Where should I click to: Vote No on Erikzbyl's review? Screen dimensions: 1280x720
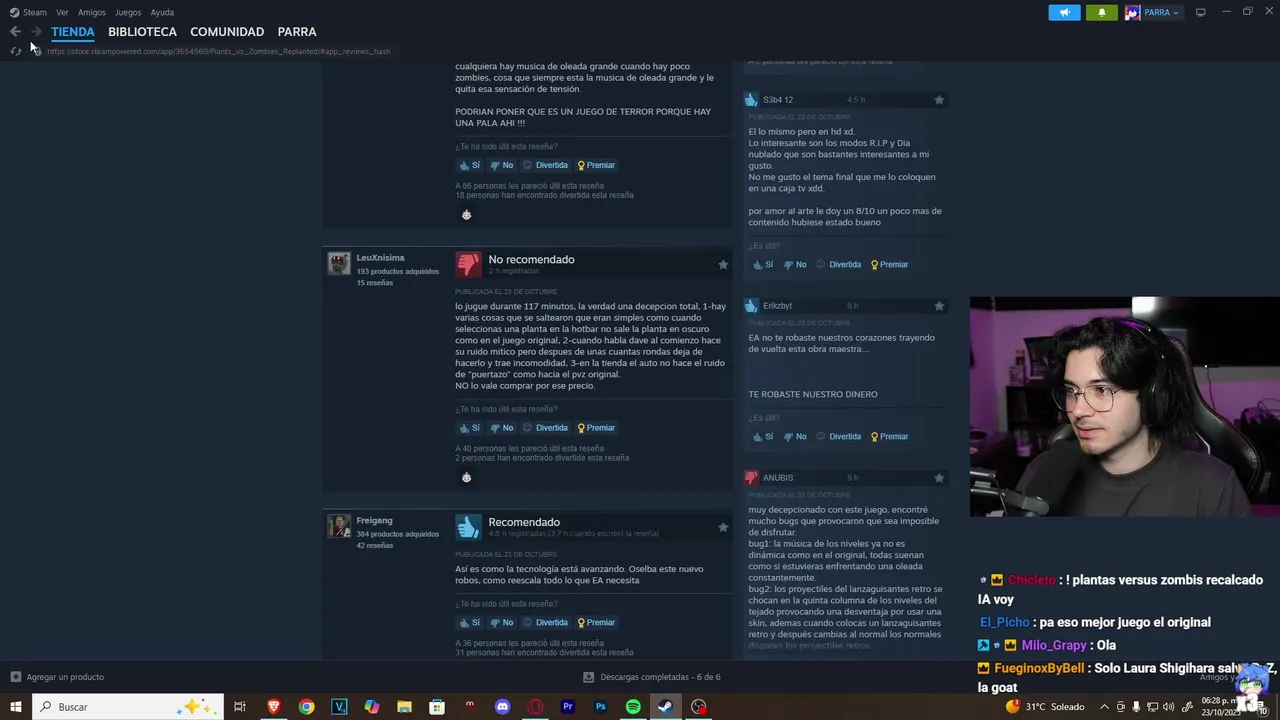(x=795, y=437)
